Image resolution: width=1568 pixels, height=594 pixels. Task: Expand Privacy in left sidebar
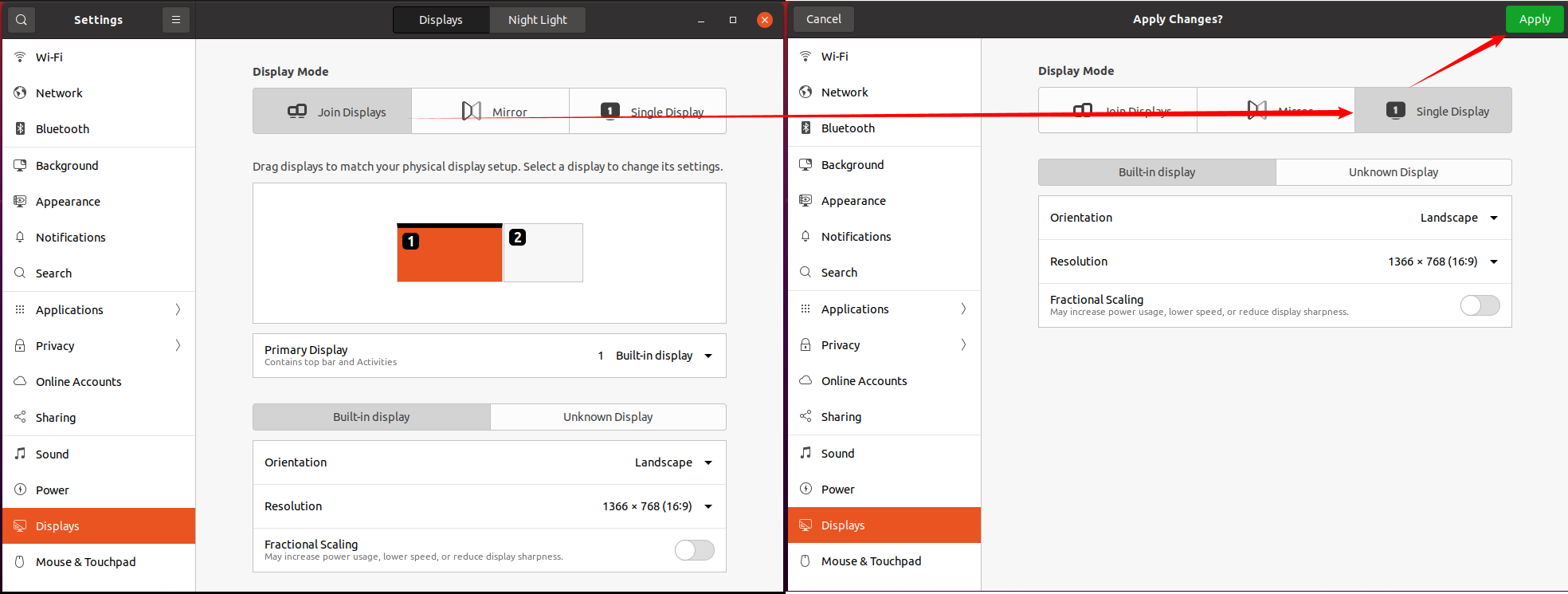pos(99,346)
